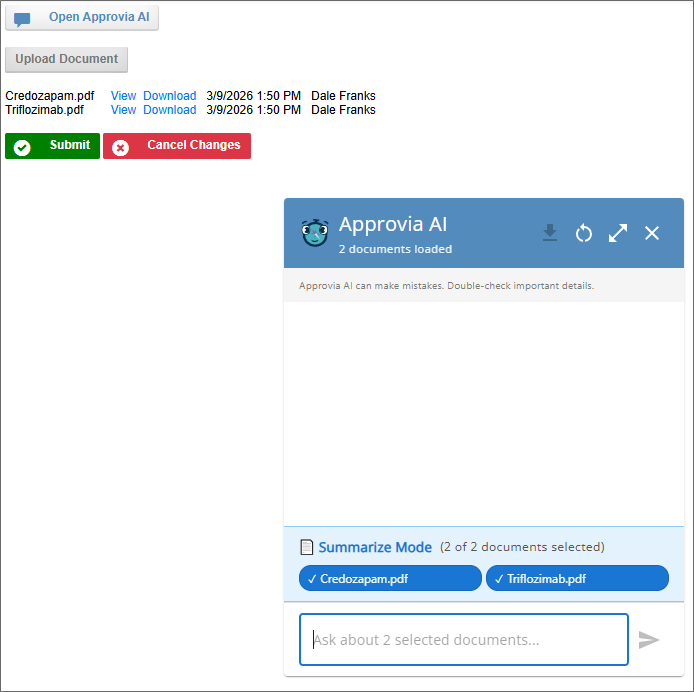
Task: Open the Summarize Mode option
Action: pyautogui.click(x=375, y=547)
